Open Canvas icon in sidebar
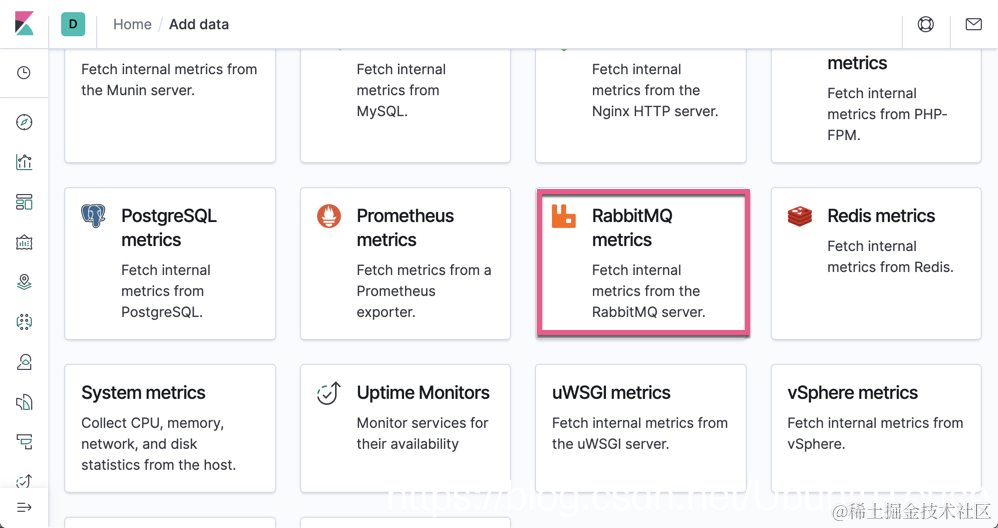 pyautogui.click(x=24, y=242)
